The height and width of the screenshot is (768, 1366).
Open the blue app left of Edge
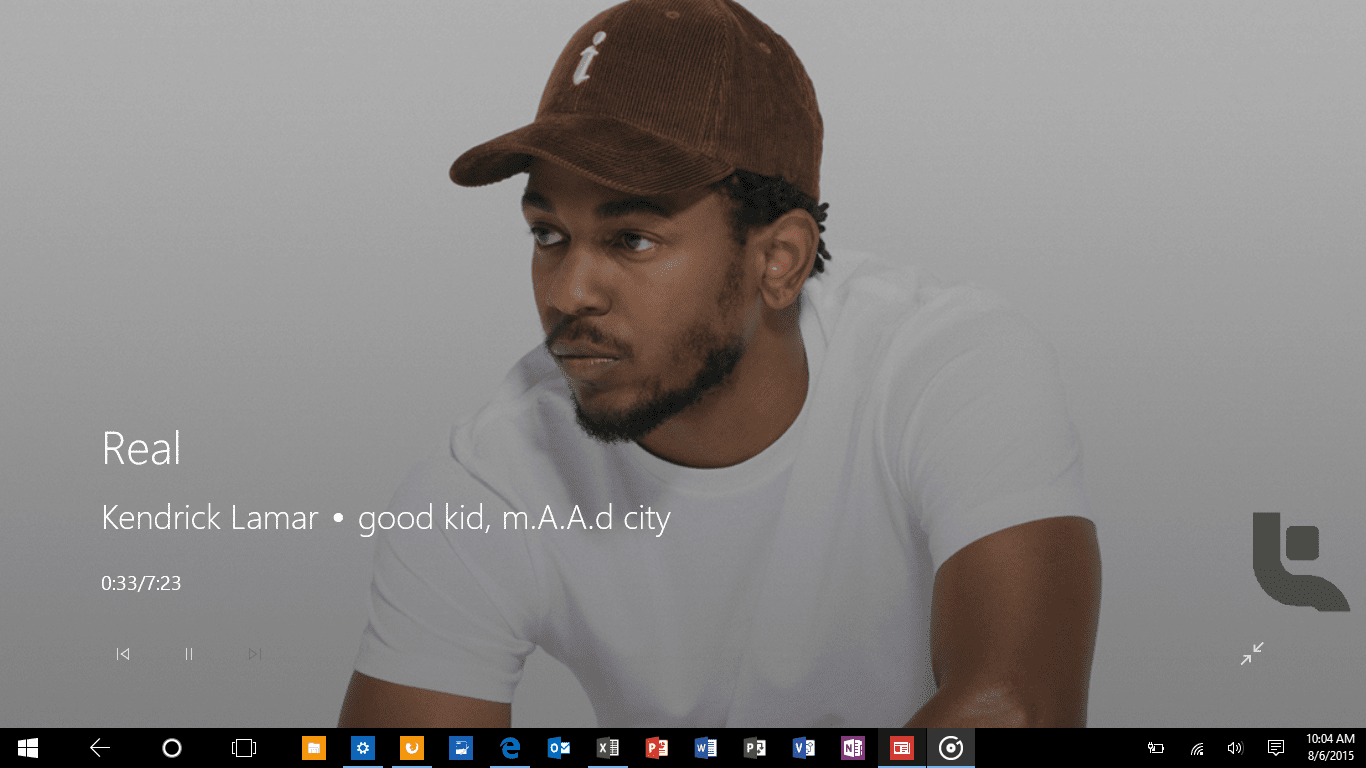461,748
